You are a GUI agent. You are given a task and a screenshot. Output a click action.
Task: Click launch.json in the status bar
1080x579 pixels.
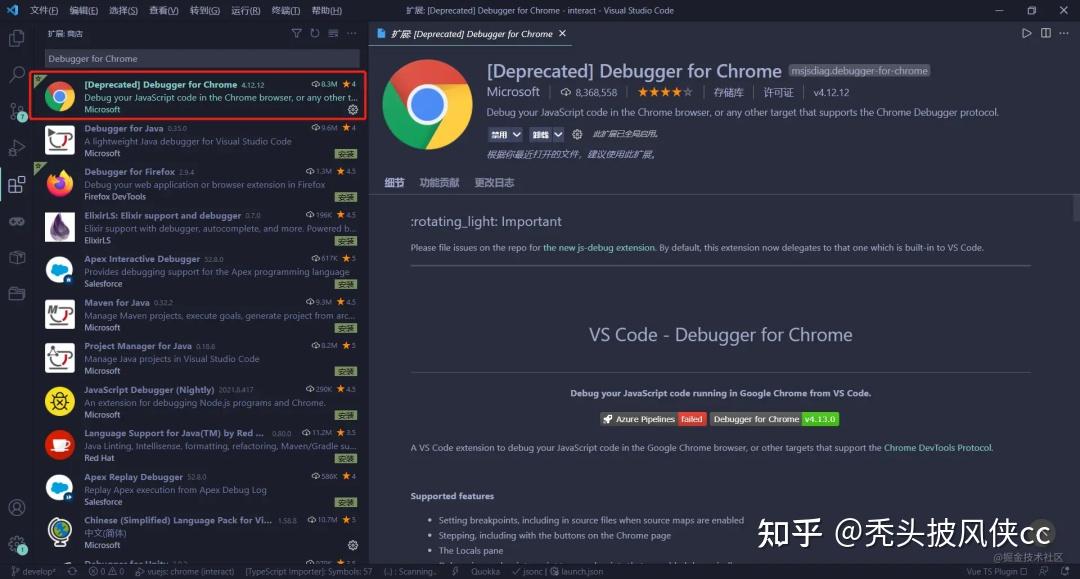577,571
